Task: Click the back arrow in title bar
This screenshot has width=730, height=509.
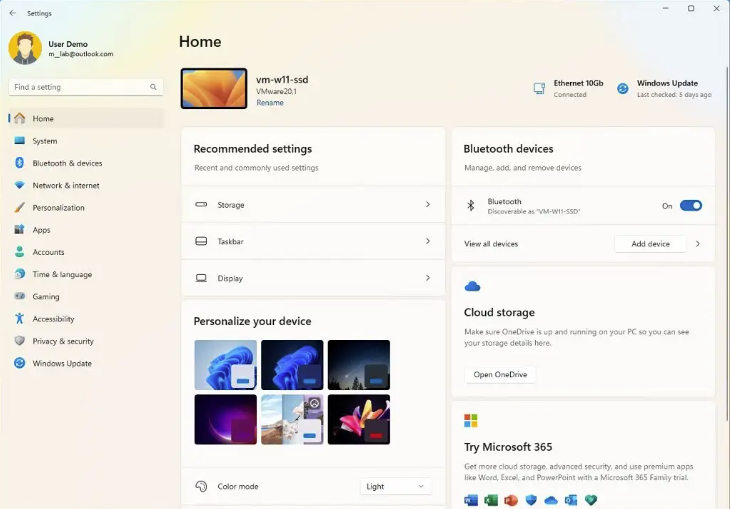Action: point(12,13)
